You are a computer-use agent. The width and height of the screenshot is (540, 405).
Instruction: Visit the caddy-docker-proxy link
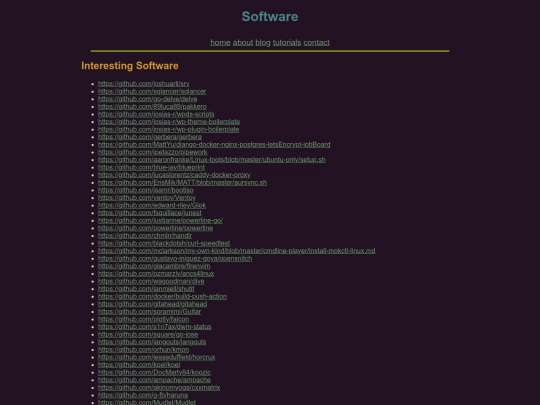click(x=174, y=175)
